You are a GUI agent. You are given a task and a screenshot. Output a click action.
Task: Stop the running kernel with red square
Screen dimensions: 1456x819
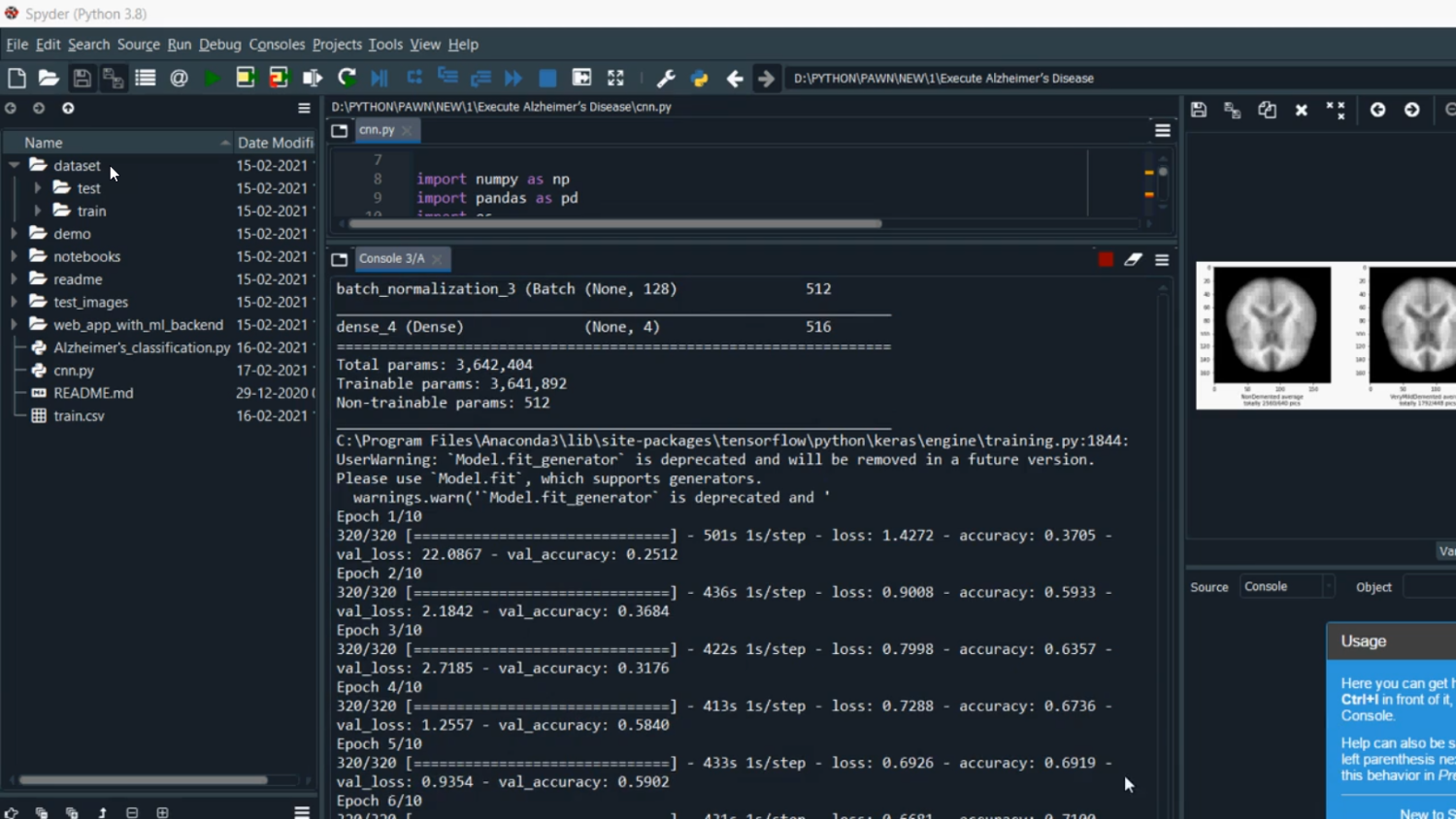pos(1106,259)
